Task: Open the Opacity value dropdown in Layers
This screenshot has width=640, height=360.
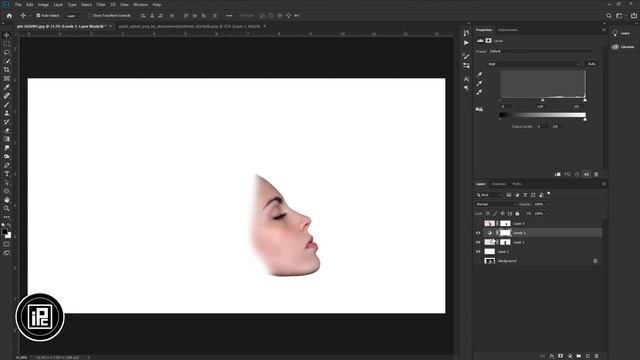Action: point(547,204)
